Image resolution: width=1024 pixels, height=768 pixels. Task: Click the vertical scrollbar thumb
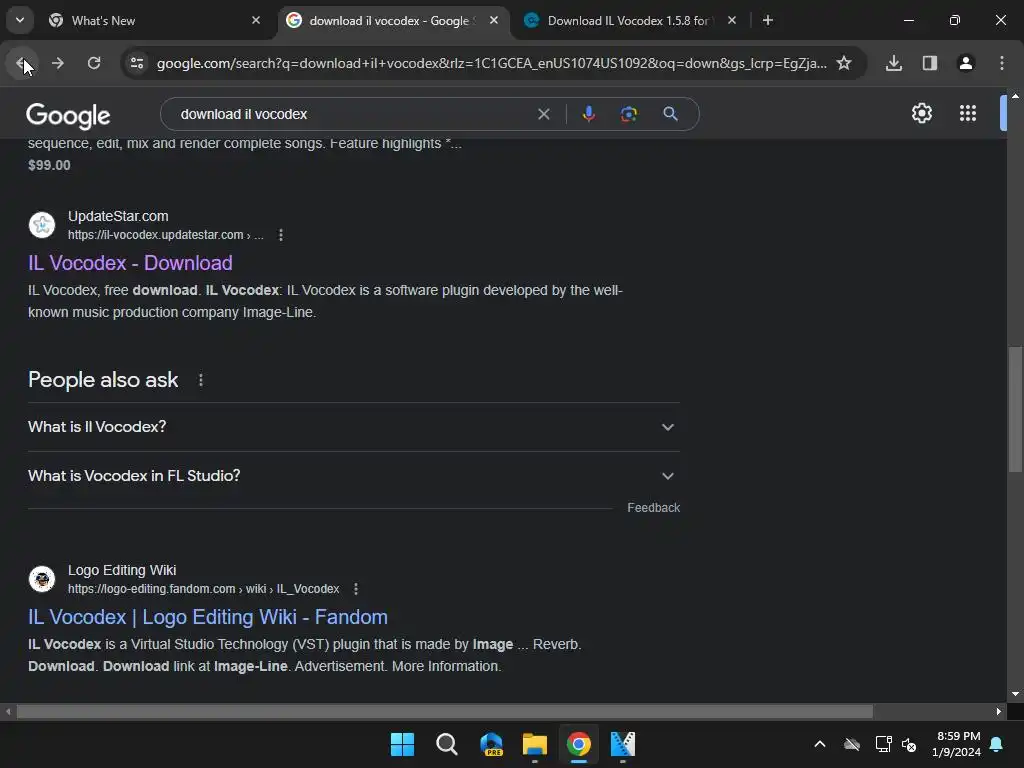point(1015,408)
